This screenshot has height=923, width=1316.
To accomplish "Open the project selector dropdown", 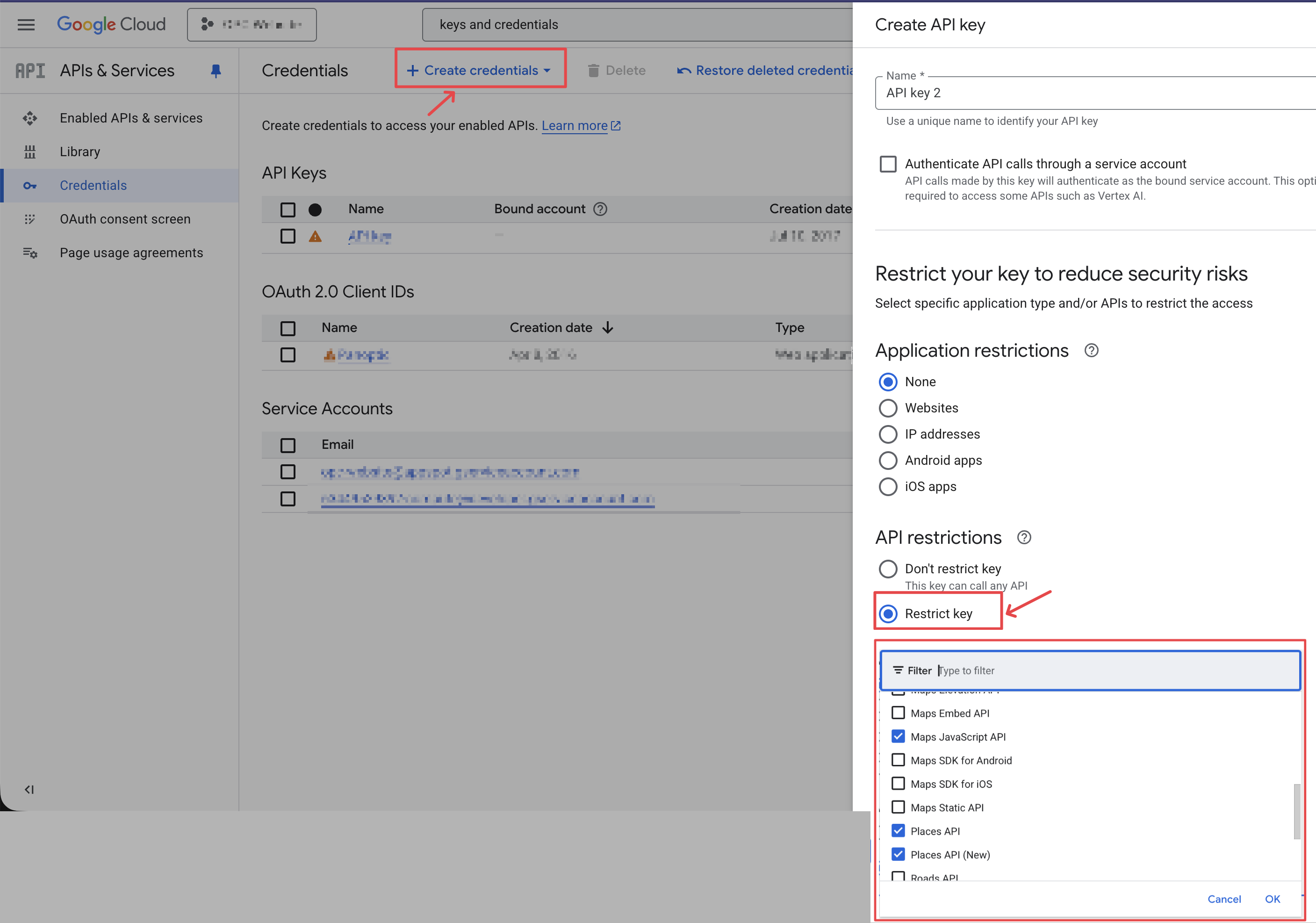I will click(252, 25).
